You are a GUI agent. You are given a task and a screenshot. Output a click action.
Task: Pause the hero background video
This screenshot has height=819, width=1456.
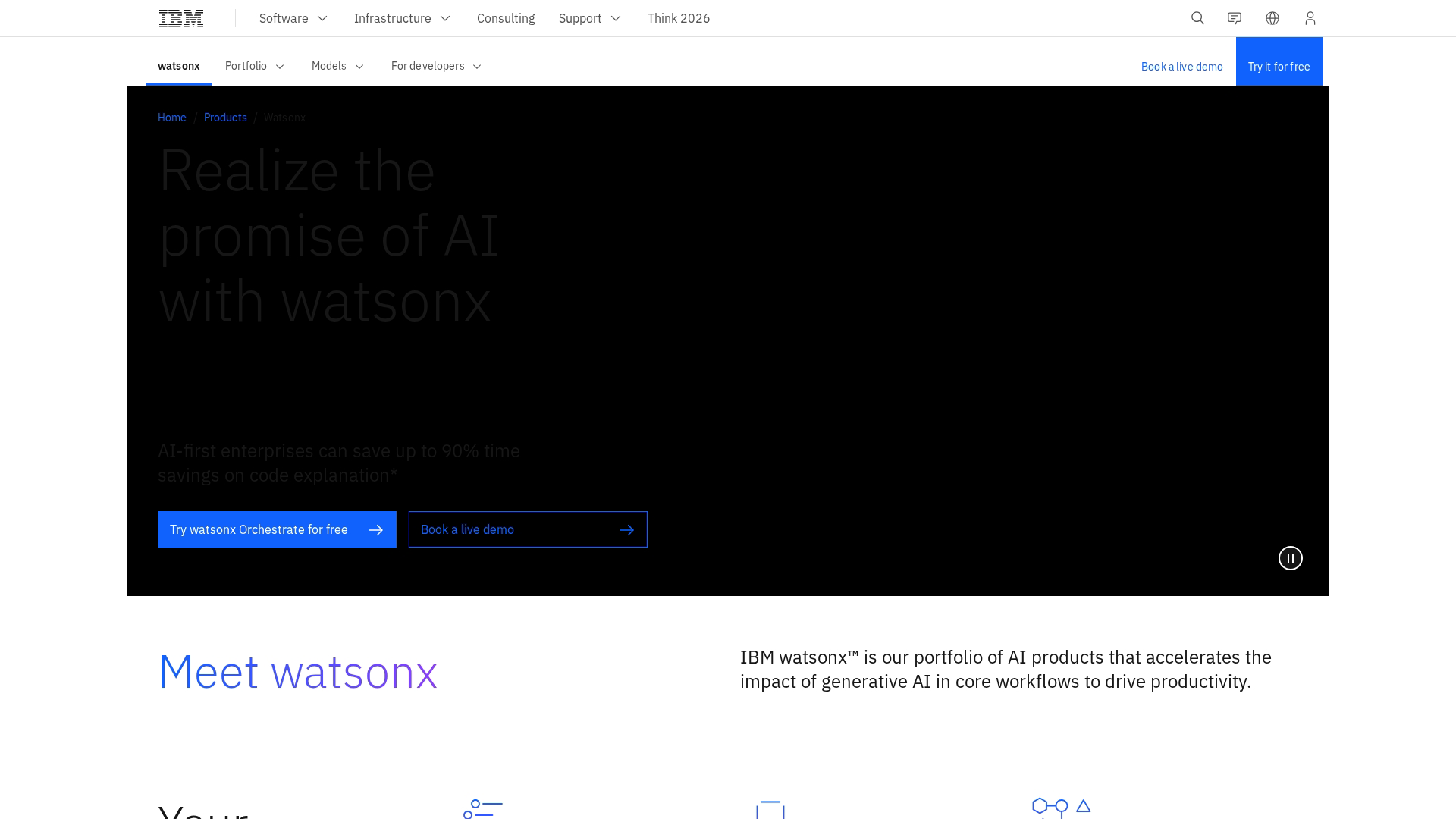click(x=1291, y=558)
